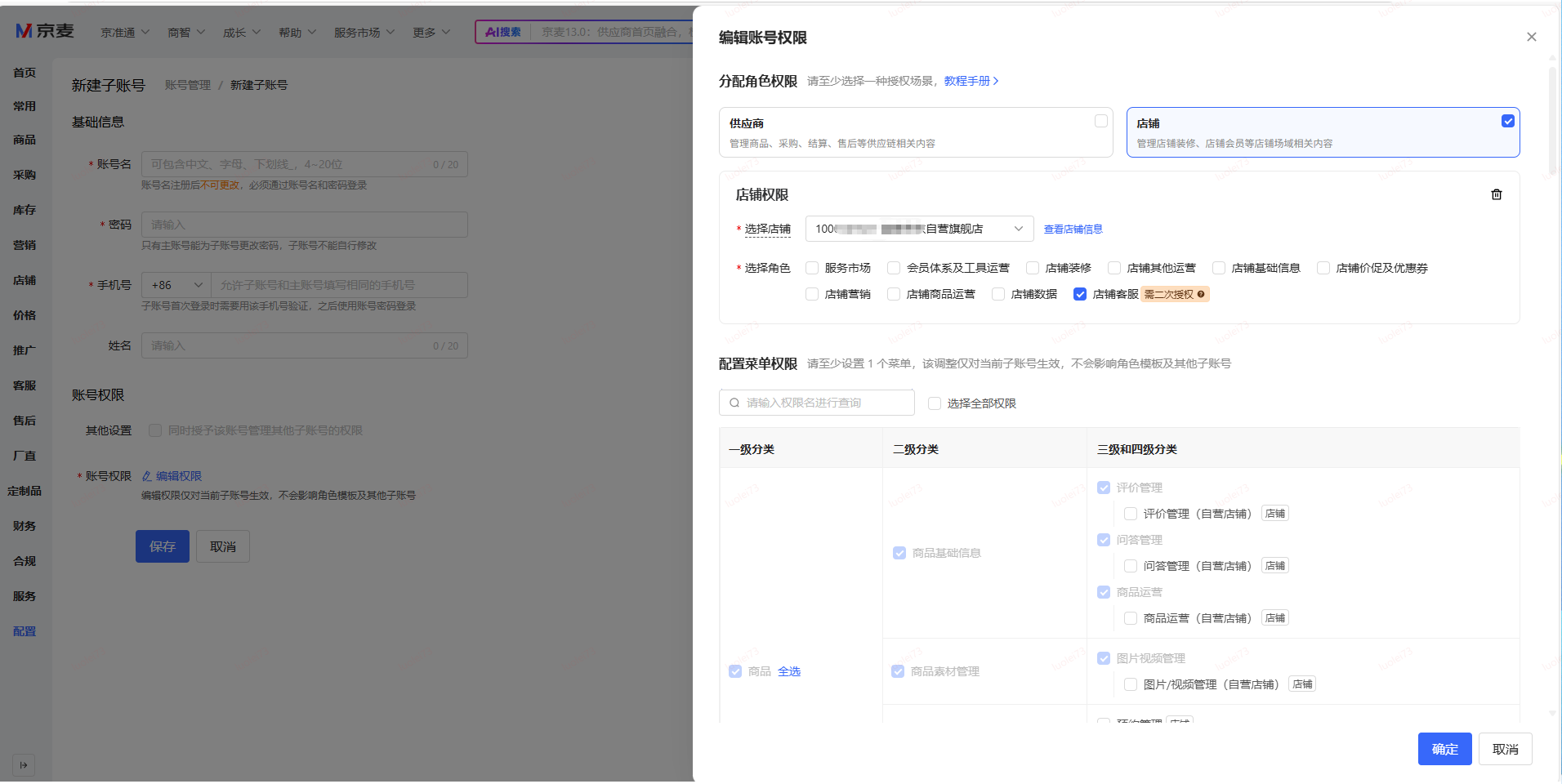Click 查看店铺信息 link
This screenshot has width=1562, height=784.
[1073, 229]
